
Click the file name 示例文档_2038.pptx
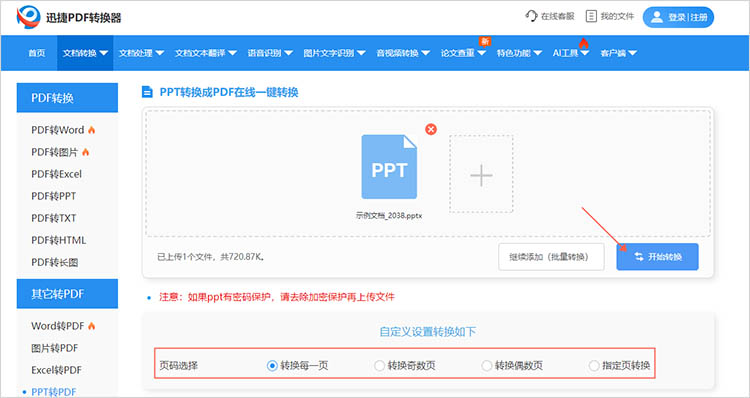(x=389, y=216)
